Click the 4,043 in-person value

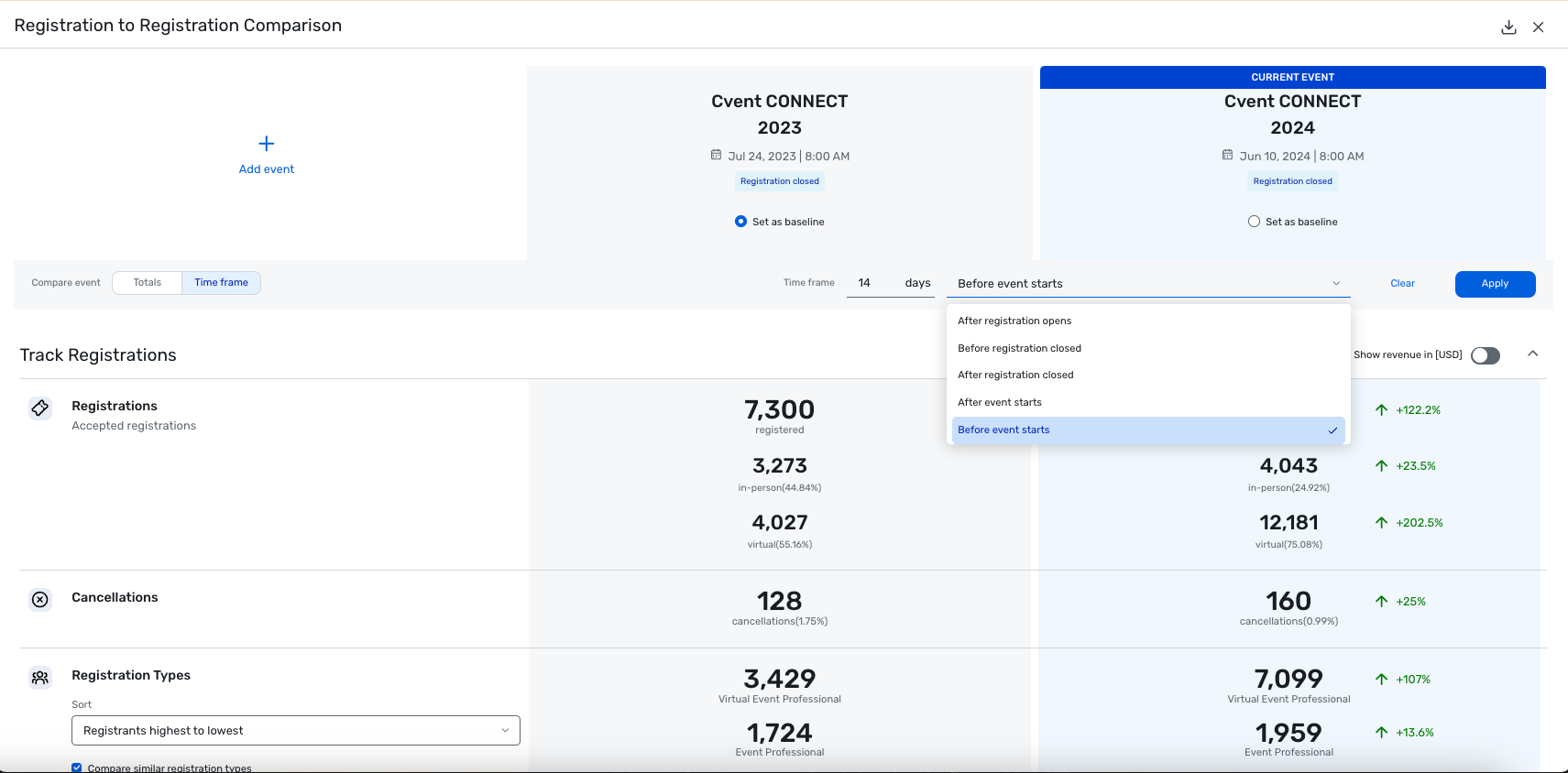(1288, 466)
